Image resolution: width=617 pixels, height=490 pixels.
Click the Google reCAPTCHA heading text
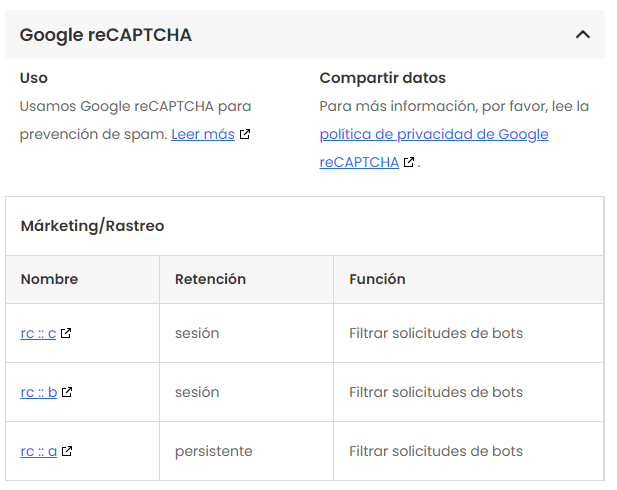pyautogui.click(x=106, y=35)
